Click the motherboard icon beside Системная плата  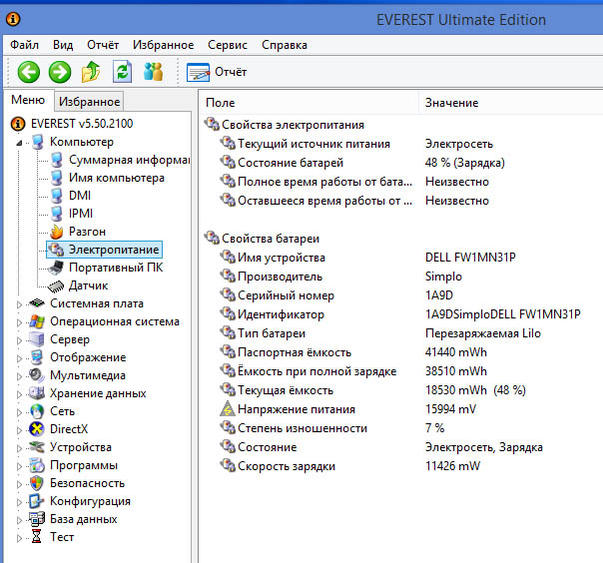(37, 303)
